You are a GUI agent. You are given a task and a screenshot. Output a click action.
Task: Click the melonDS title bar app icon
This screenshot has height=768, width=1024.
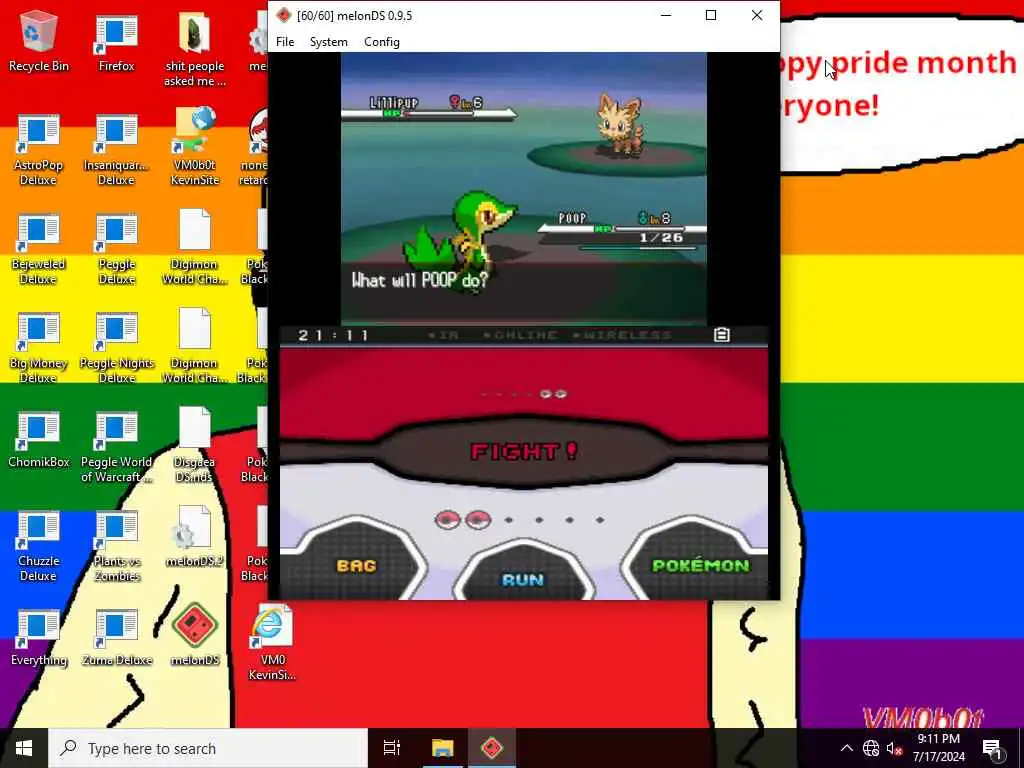point(283,16)
